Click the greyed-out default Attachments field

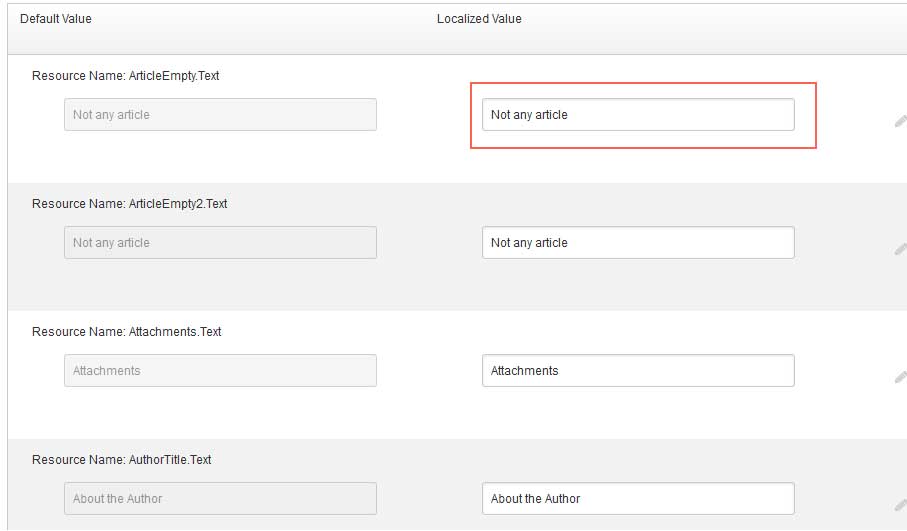(x=220, y=370)
